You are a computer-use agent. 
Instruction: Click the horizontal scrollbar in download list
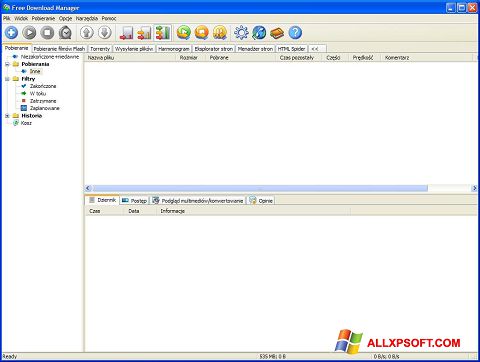(260, 188)
